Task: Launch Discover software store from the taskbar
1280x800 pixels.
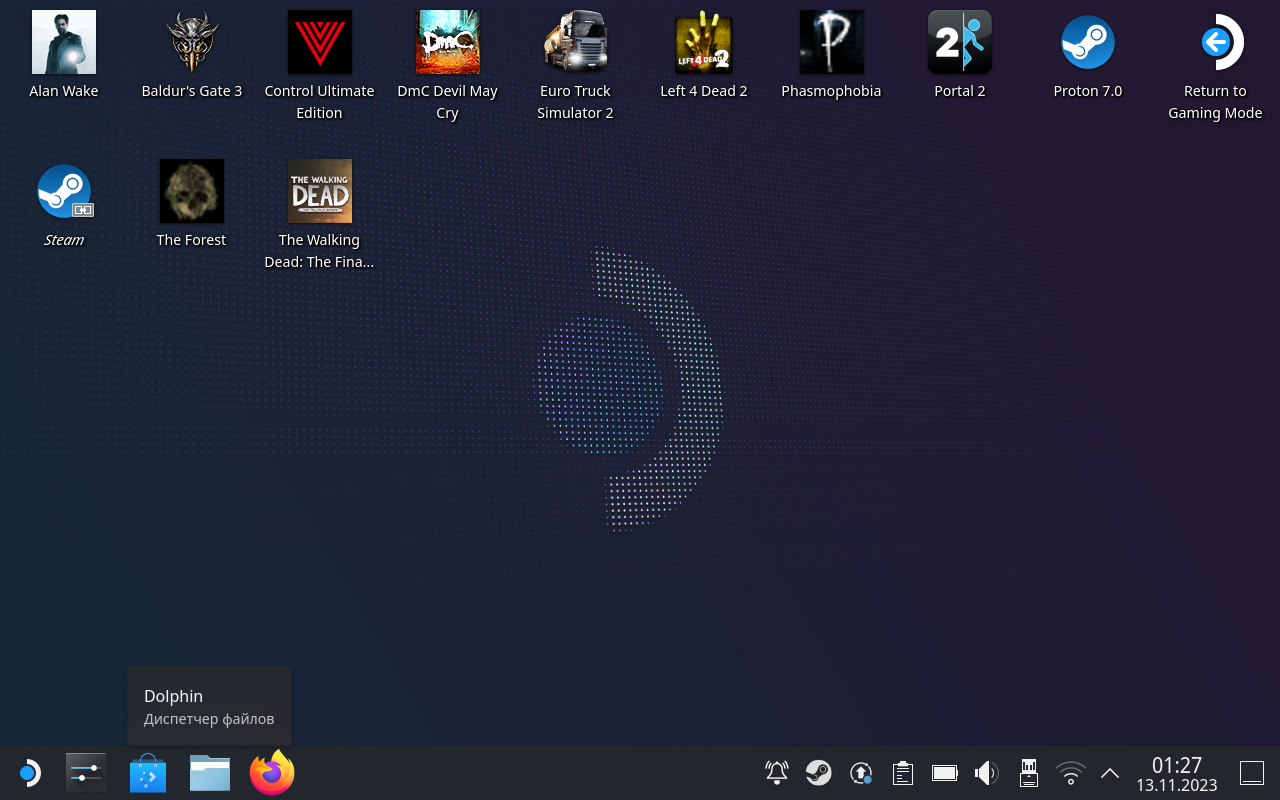Action: [x=148, y=773]
